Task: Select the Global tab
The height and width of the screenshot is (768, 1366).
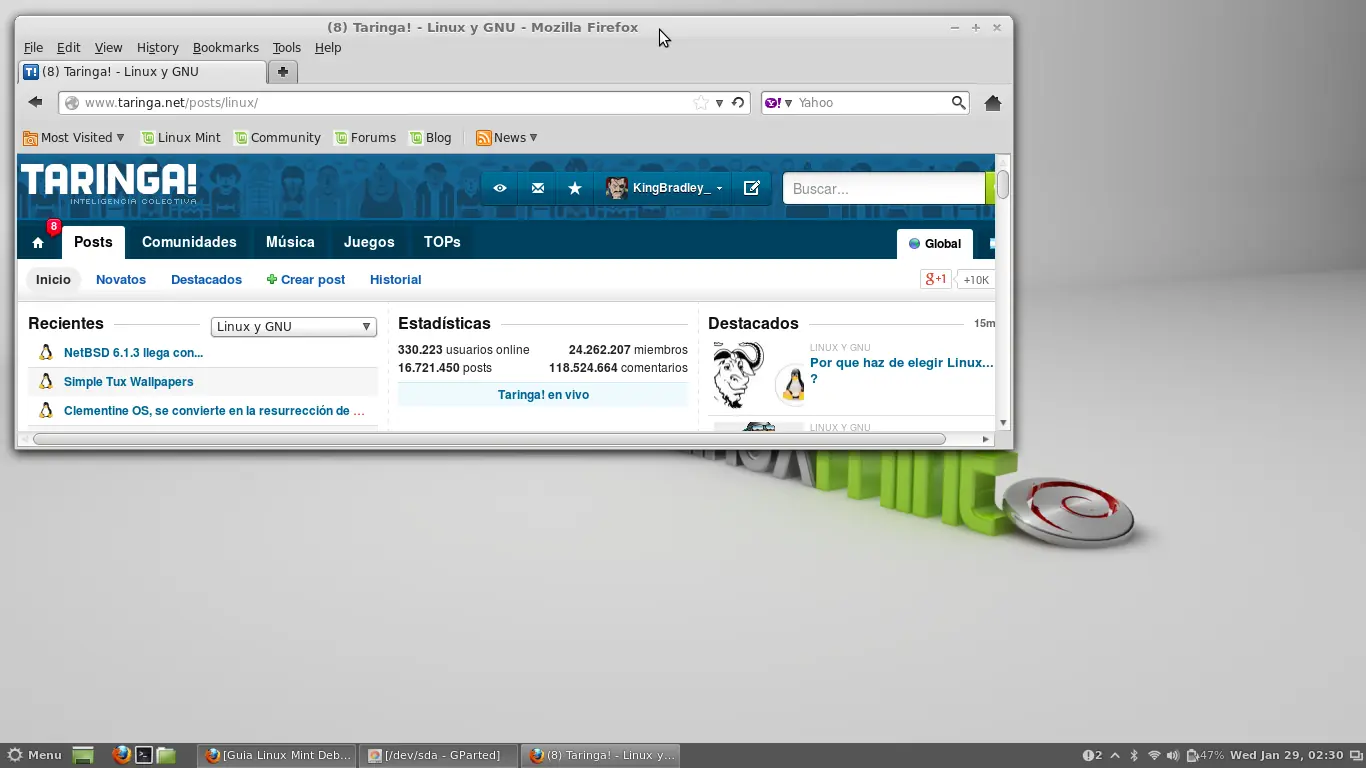Action: point(935,244)
